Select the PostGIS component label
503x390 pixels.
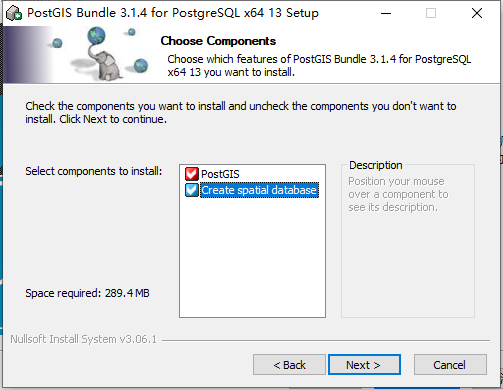(x=220, y=174)
